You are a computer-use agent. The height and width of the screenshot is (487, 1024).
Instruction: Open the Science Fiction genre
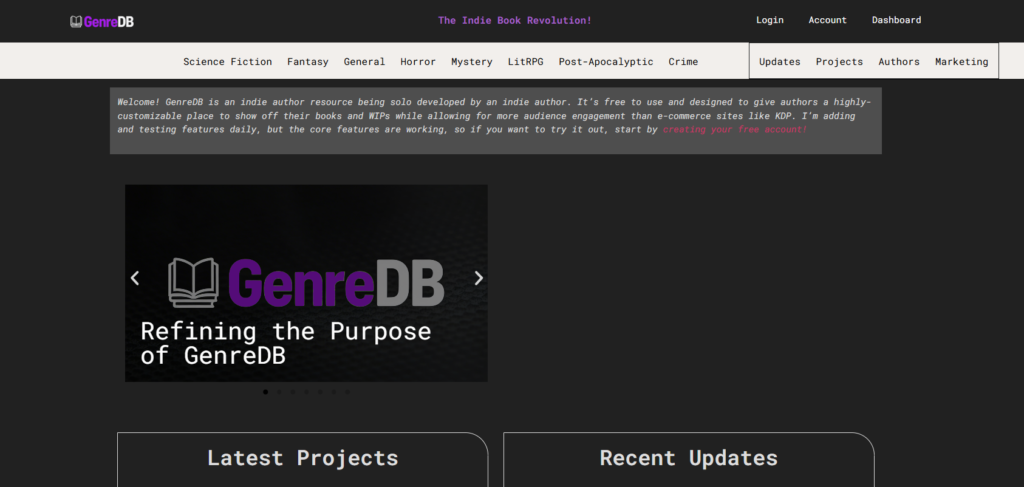click(227, 62)
